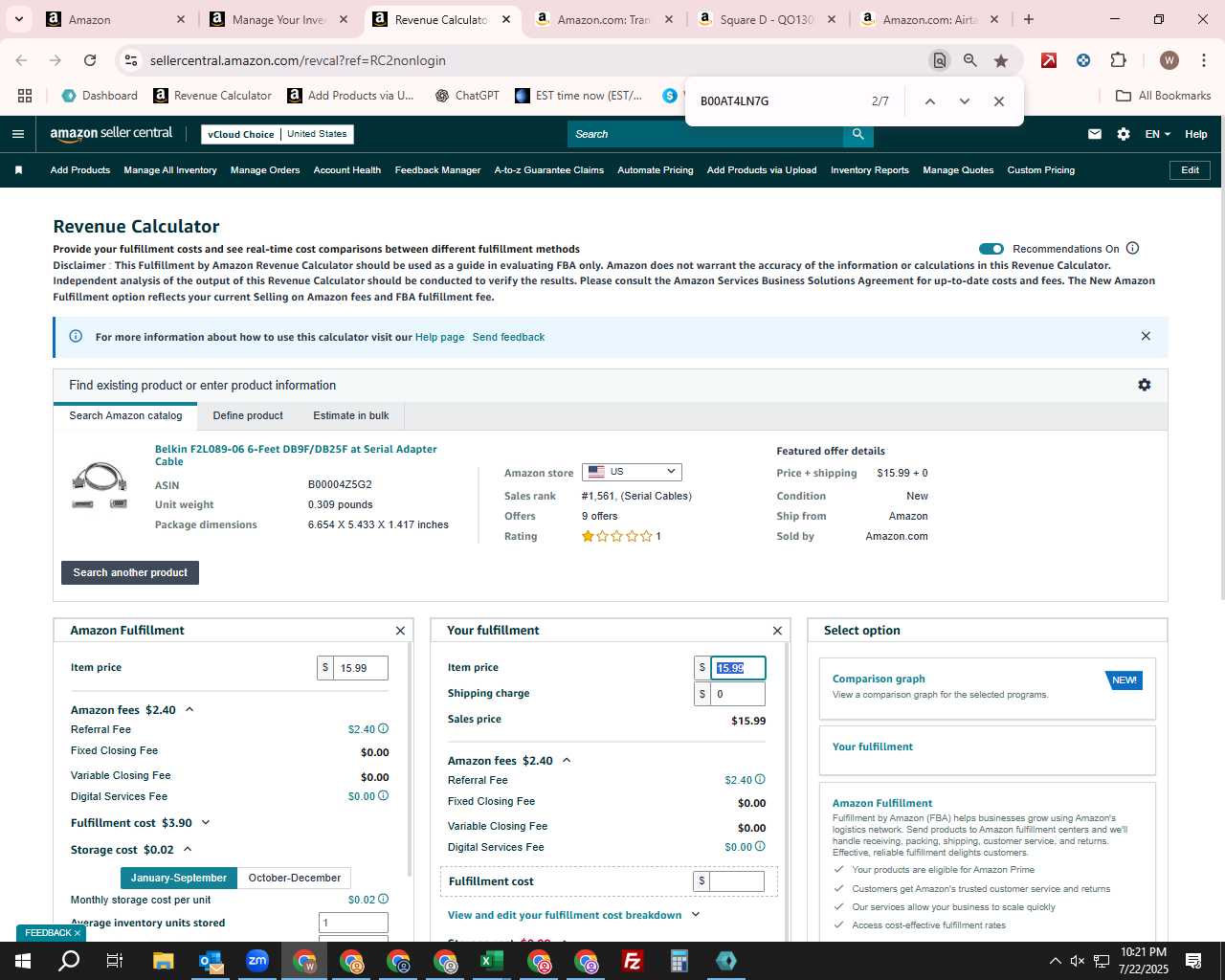Go to previous find-in-page result
The width and height of the screenshot is (1225, 980).
point(929,101)
